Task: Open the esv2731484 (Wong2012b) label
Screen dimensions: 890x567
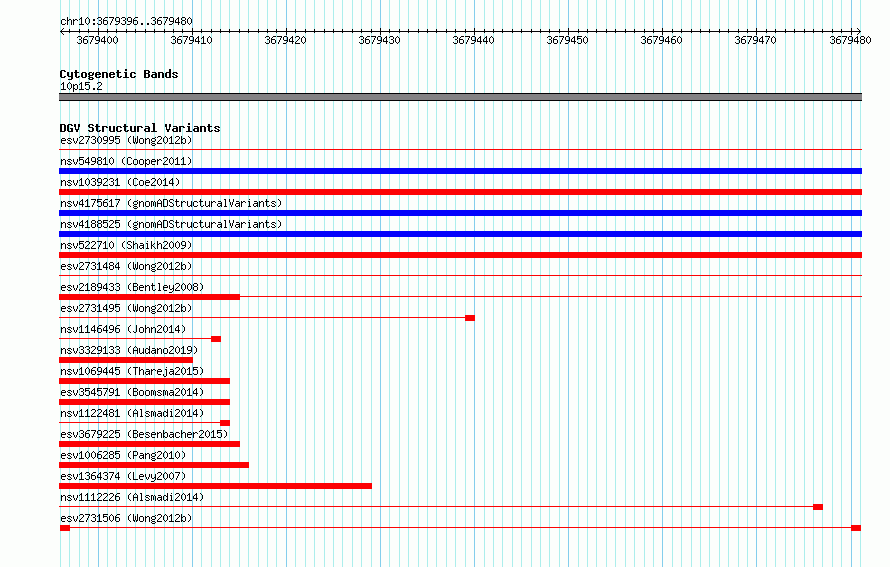Action: (126, 266)
